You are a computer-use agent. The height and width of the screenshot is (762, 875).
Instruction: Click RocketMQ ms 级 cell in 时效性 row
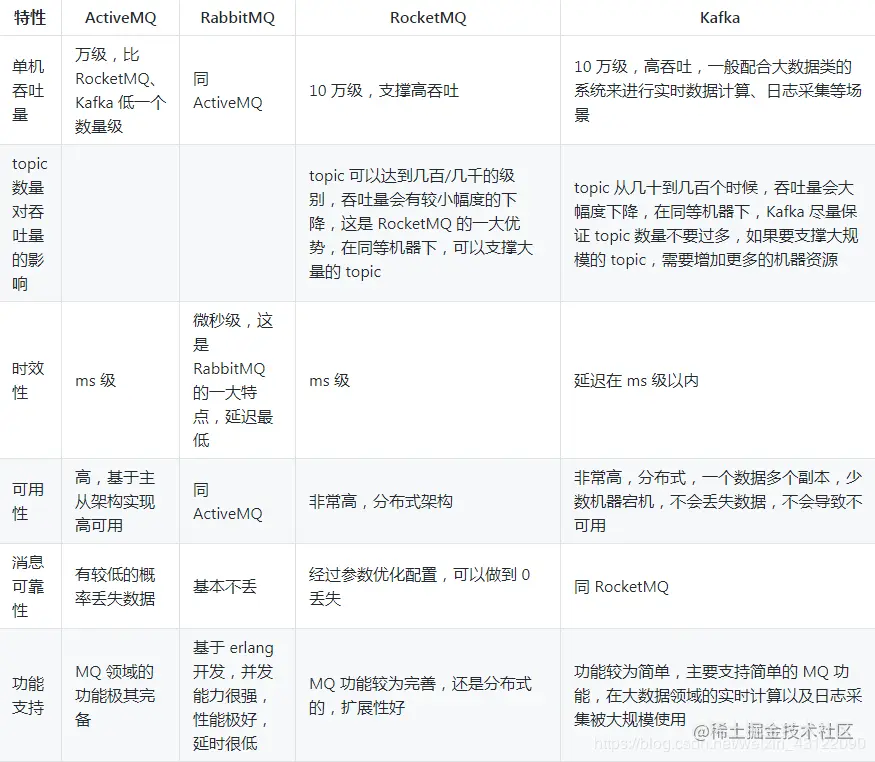pos(428,380)
